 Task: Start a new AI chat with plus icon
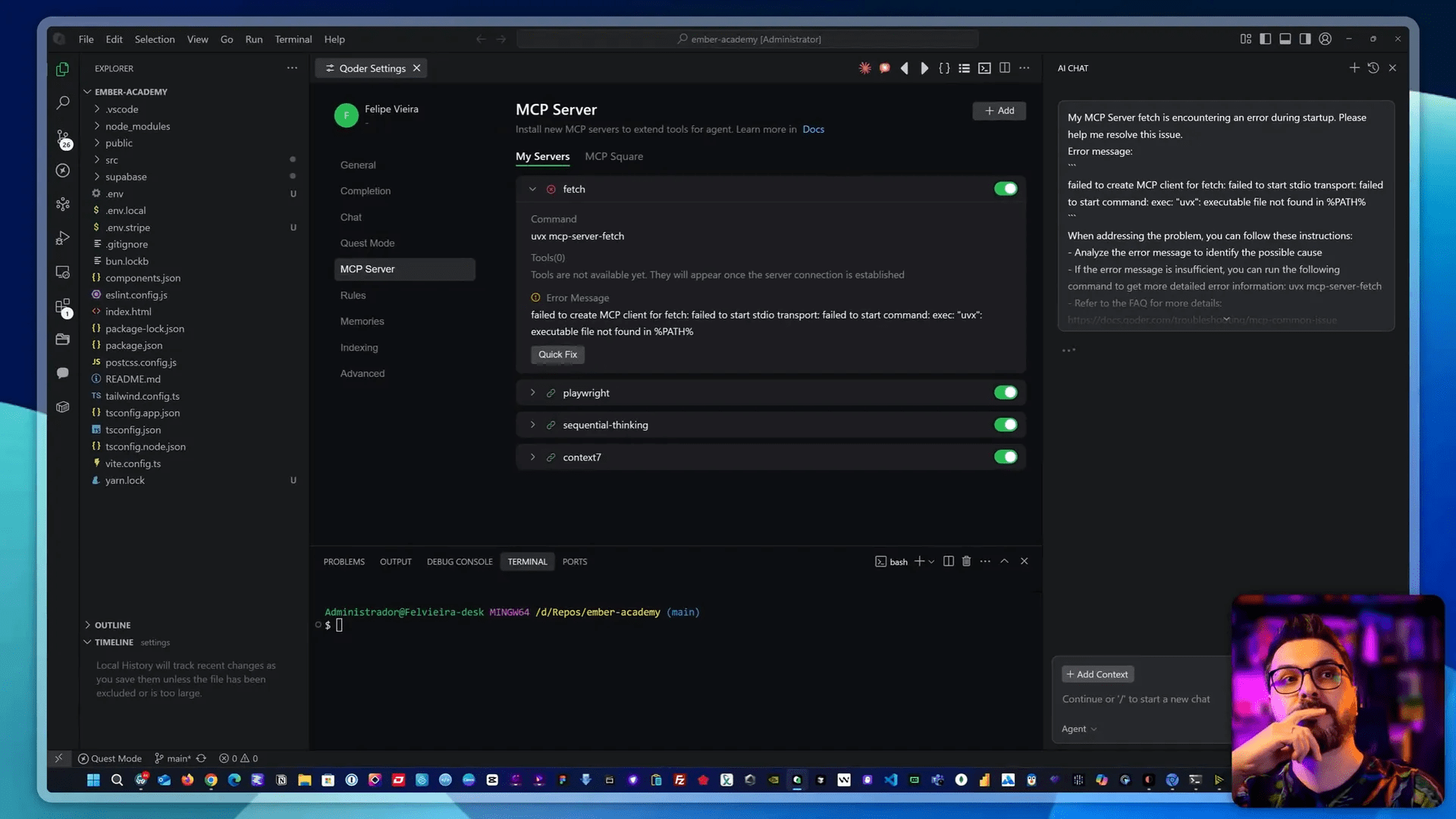pyautogui.click(x=1354, y=68)
